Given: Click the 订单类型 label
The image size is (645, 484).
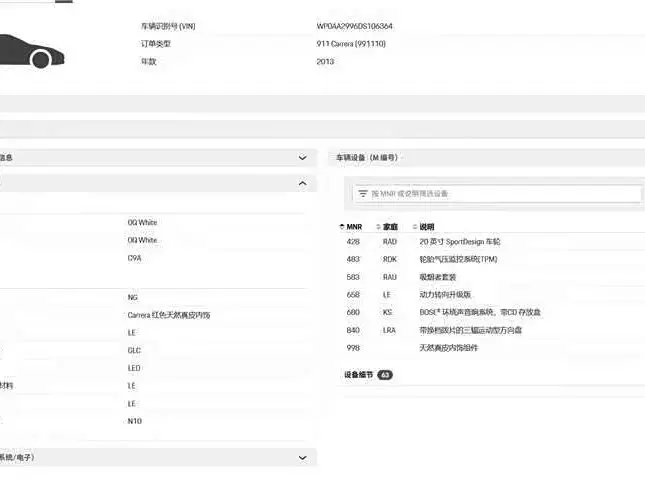Looking at the screenshot, I should 155,44.
